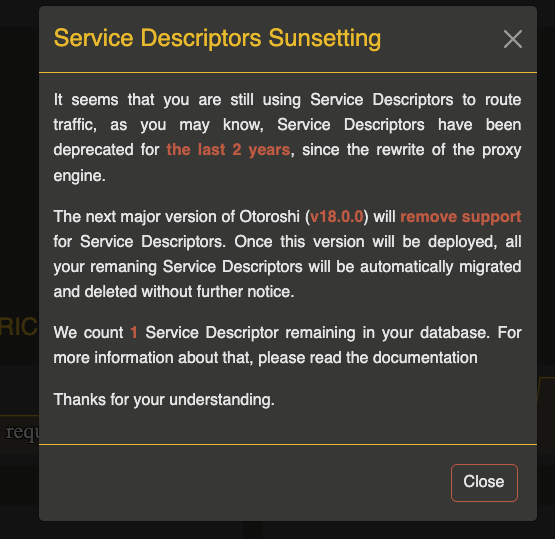
Task: Click the partially visible 'requ' label behind the dialog
Action: 22,432
